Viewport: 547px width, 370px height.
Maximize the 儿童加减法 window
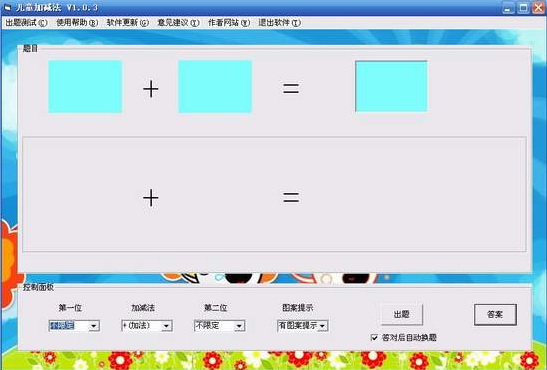523,8
